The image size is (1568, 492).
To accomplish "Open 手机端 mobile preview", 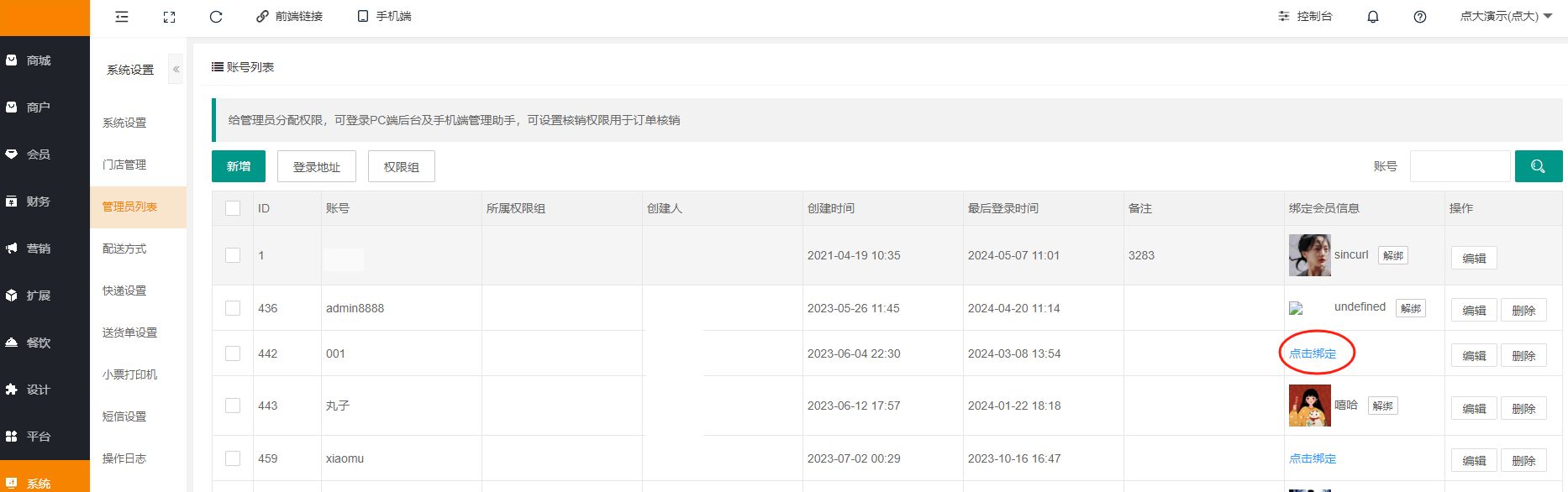I will [x=384, y=17].
